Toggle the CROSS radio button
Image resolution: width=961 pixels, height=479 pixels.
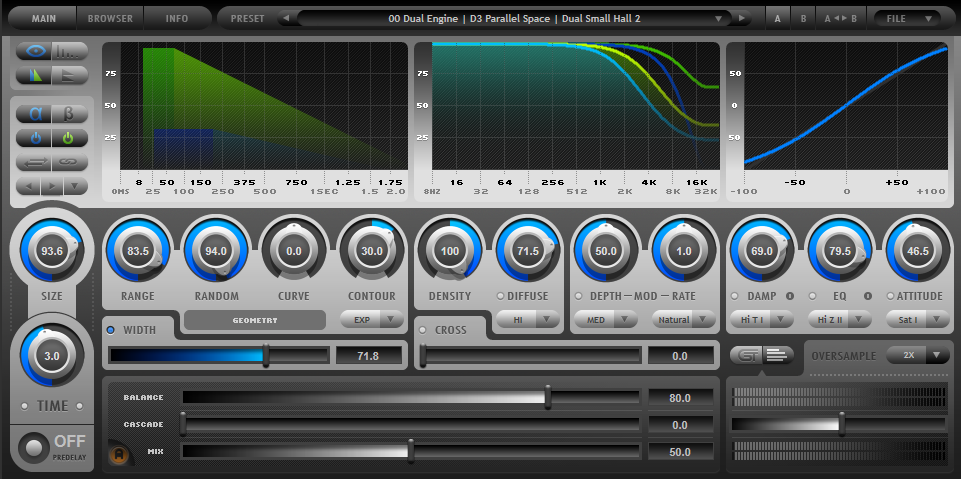click(x=422, y=330)
